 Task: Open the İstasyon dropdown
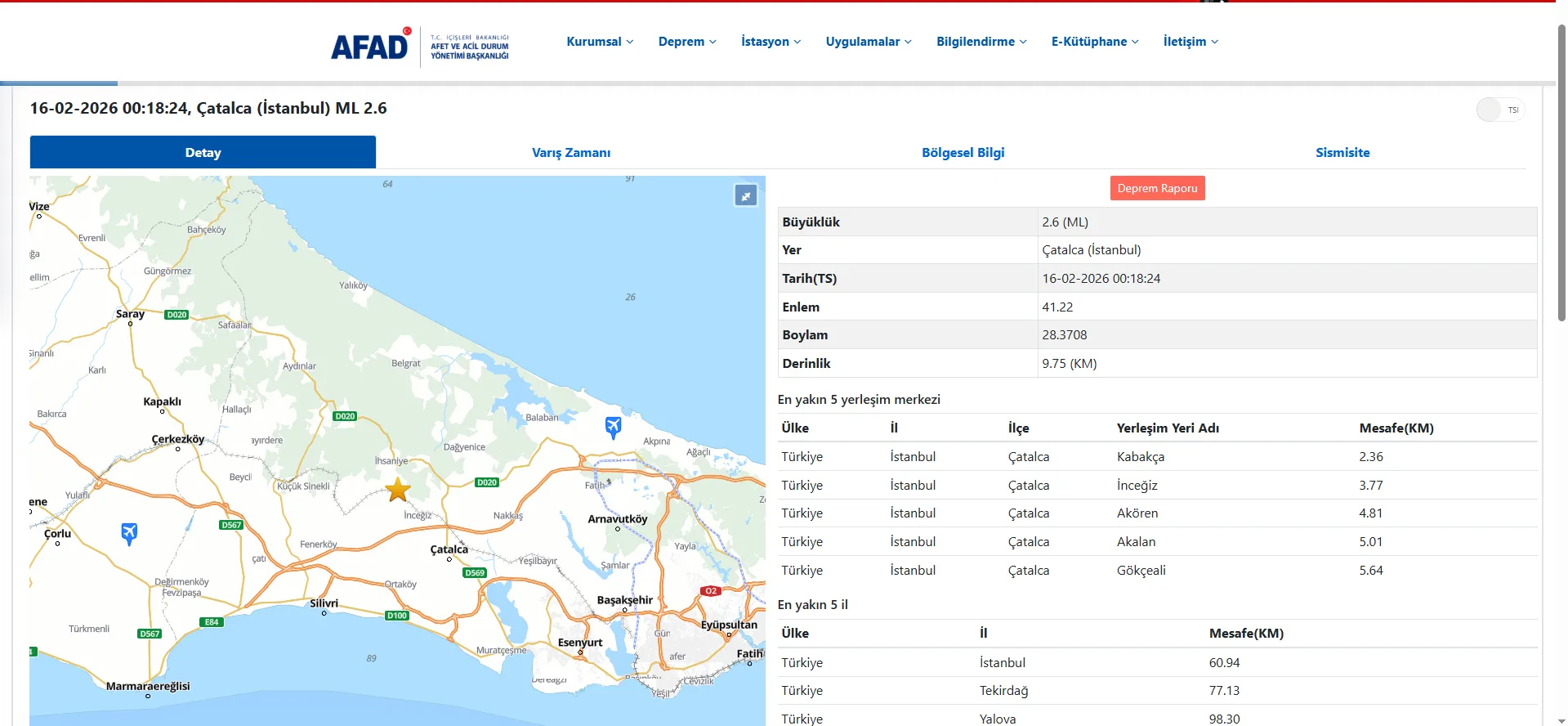click(x=771, y=42)
